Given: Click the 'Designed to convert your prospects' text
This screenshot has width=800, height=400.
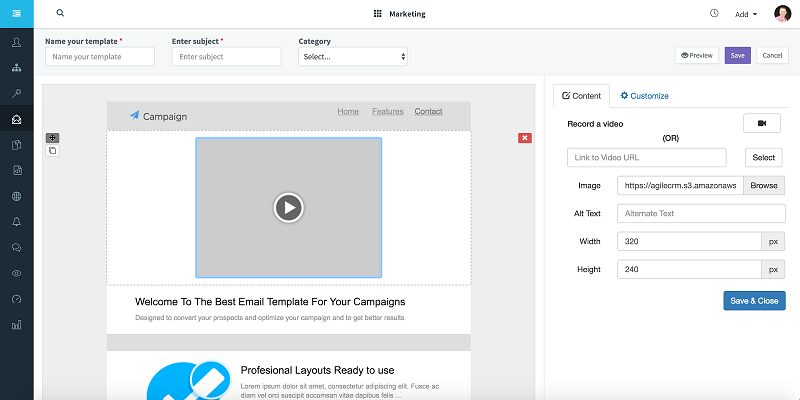Looking at the screenshot, I should 269,318.
